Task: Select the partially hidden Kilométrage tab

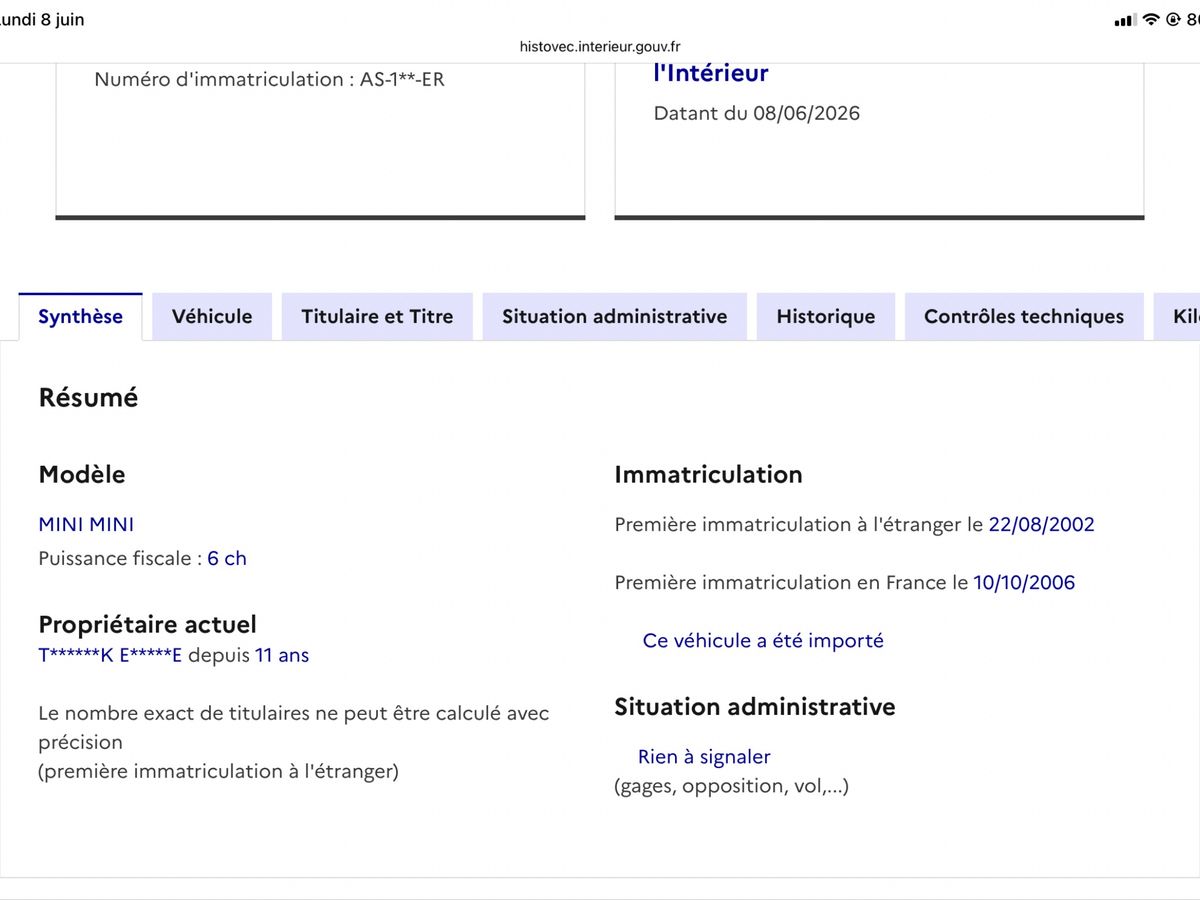Action: tap(1178, 316)
